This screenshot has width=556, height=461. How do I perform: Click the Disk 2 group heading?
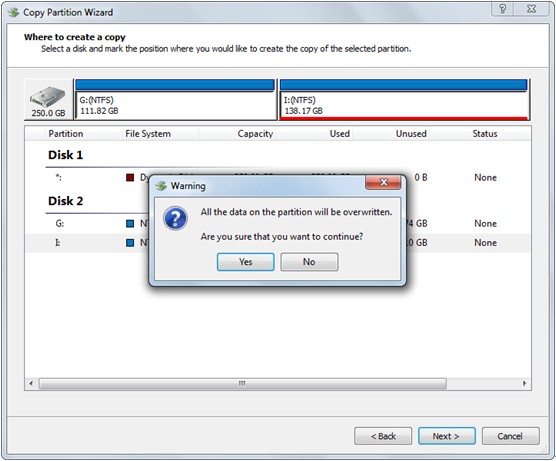[x=66, y=201]
